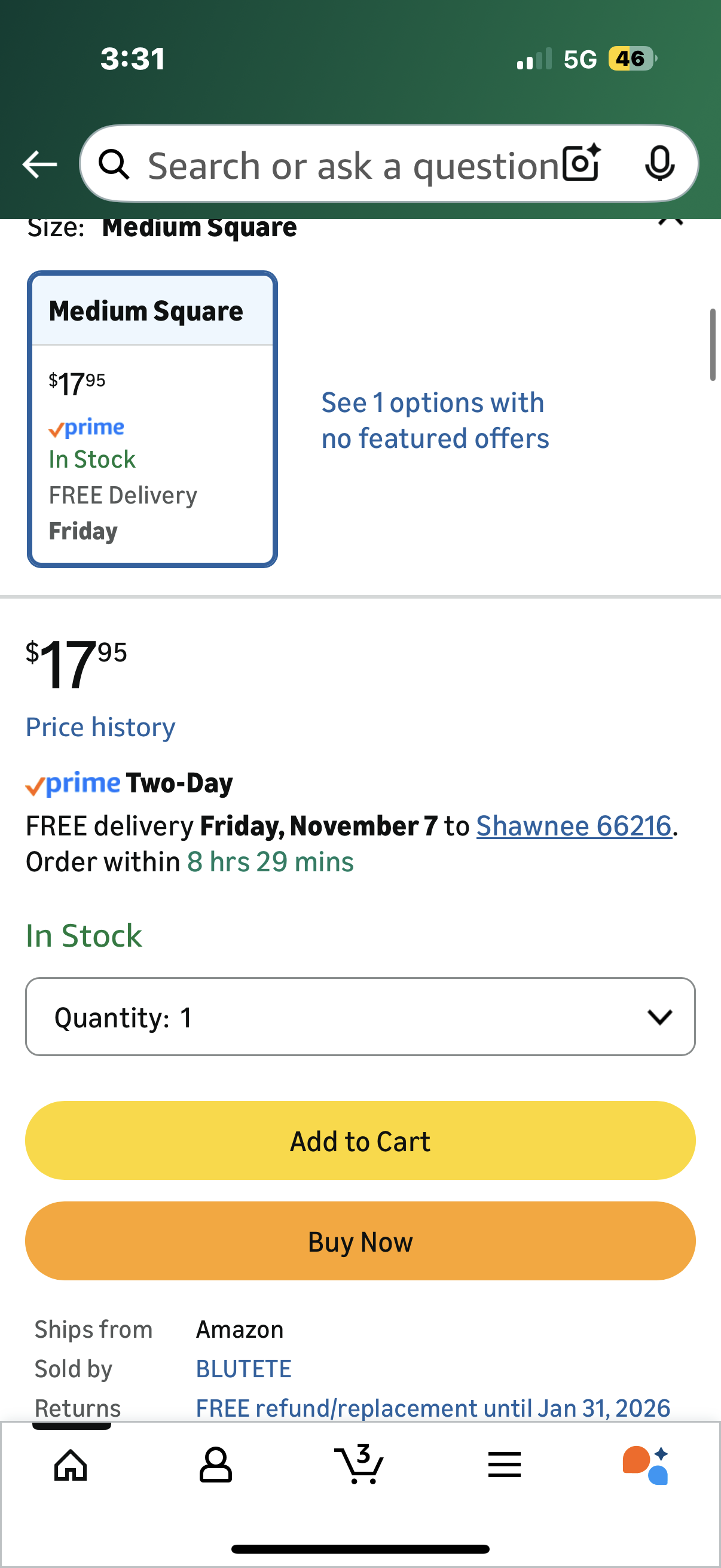Tap the search text field
Screen dimensions: 721x1568
click(353, 166)
